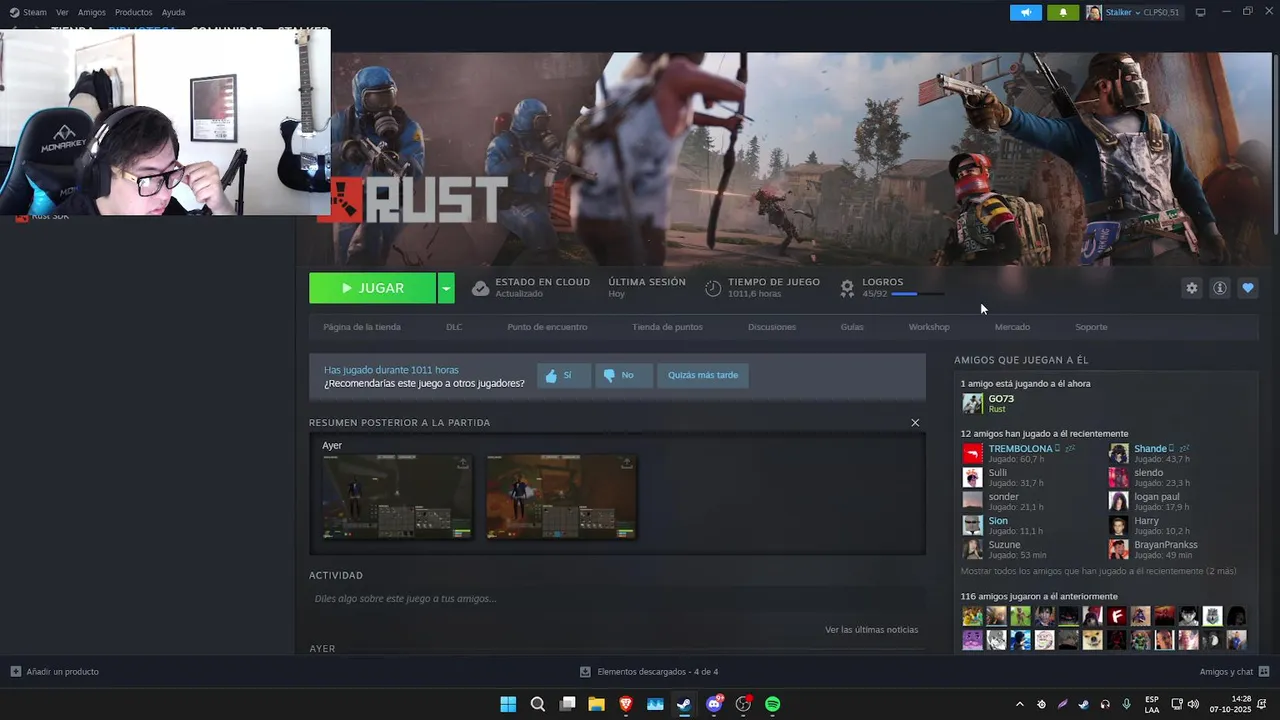Viewport: 1280px width, 720px height.
Task: Click friend name logan paul
Action: coord(1156,497)
